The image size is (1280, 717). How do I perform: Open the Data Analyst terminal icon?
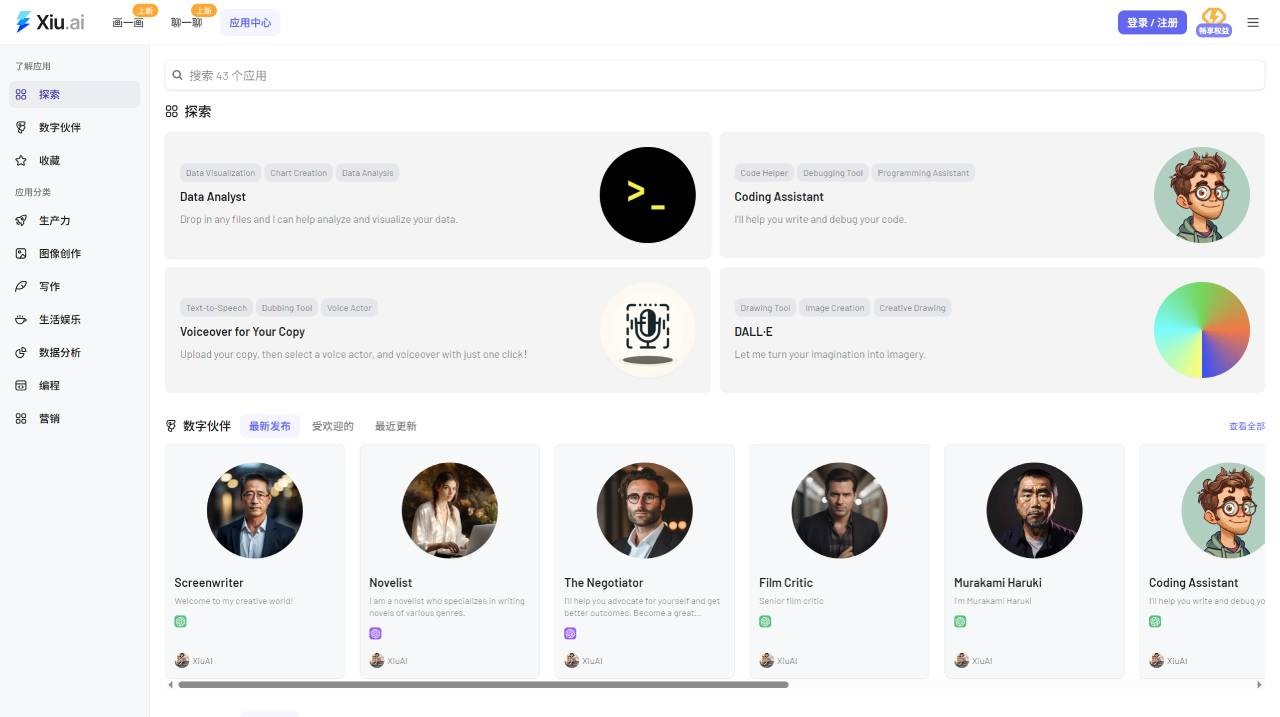pyautogui.click(x=647, y=195)
